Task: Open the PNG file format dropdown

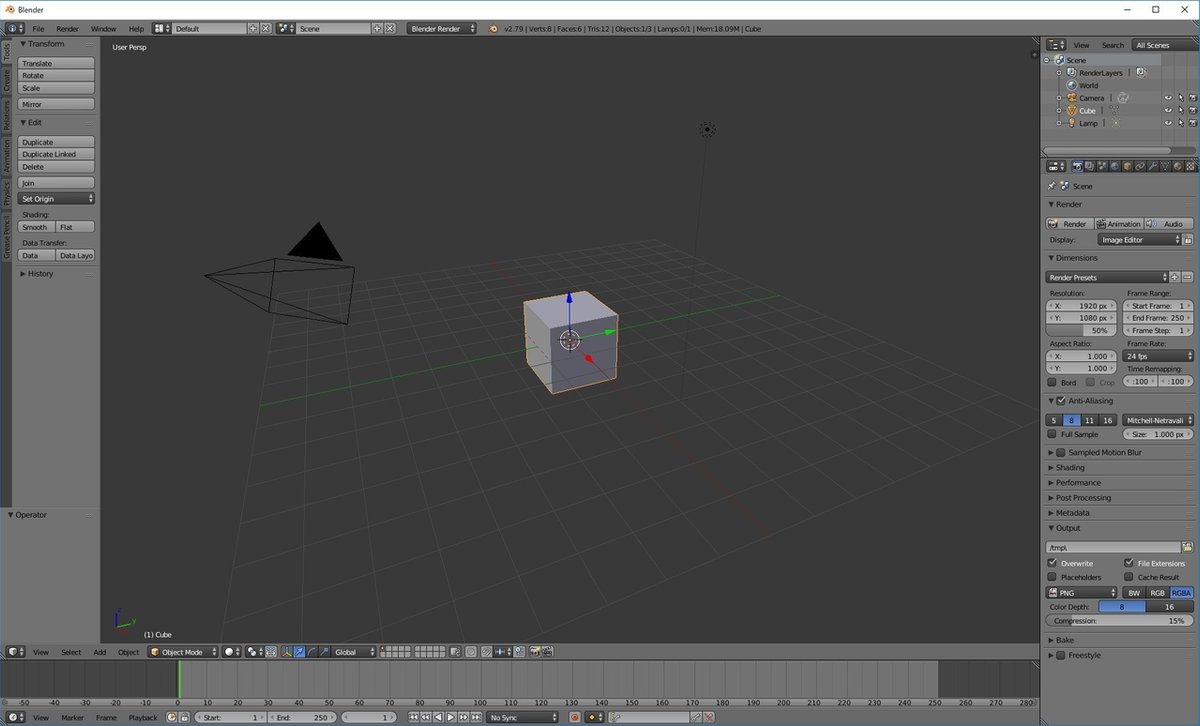Action: tap(1081, 593)
